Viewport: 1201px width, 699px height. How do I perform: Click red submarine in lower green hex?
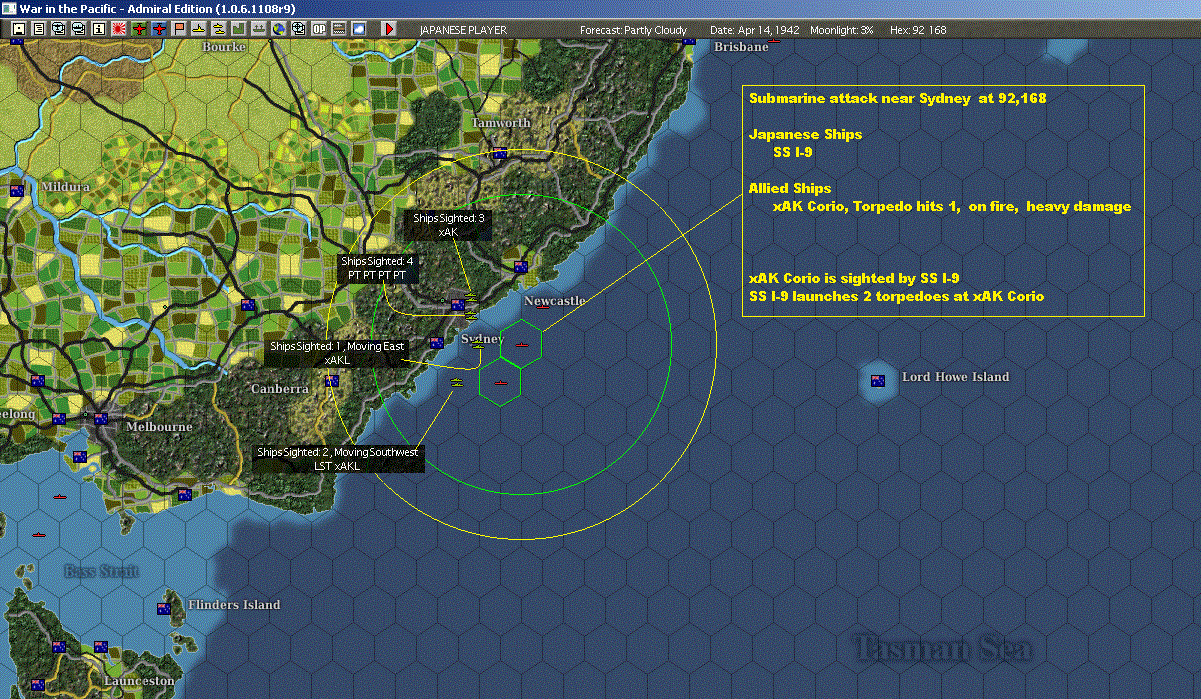coord(501,381)
